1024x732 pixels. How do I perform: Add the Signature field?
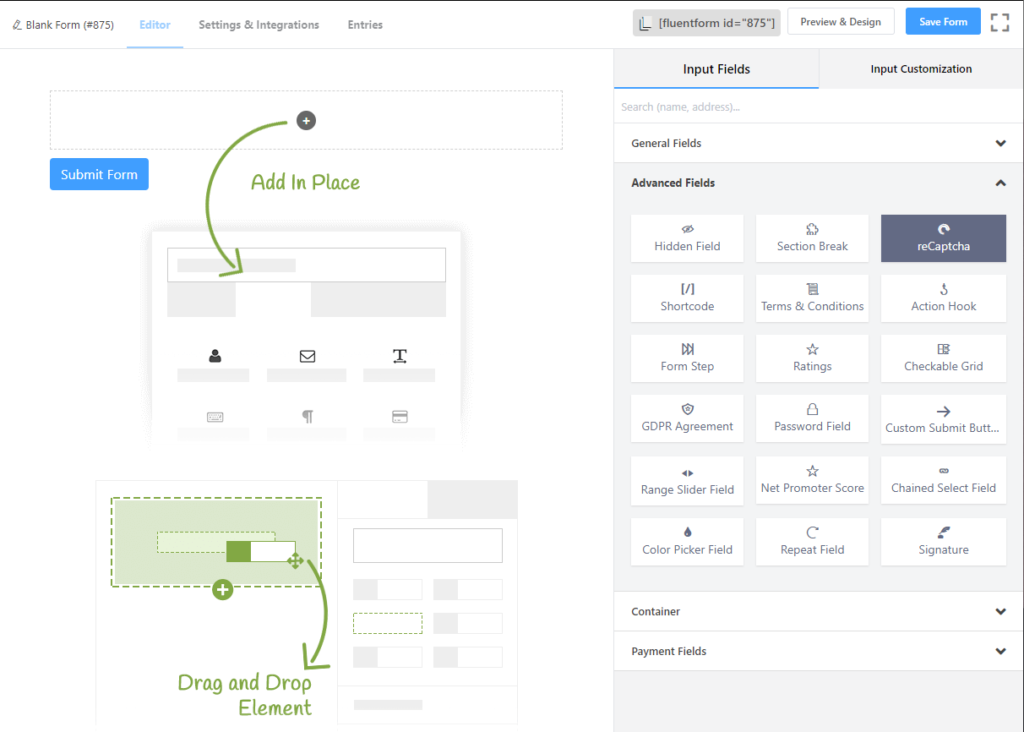pos(943,541)
